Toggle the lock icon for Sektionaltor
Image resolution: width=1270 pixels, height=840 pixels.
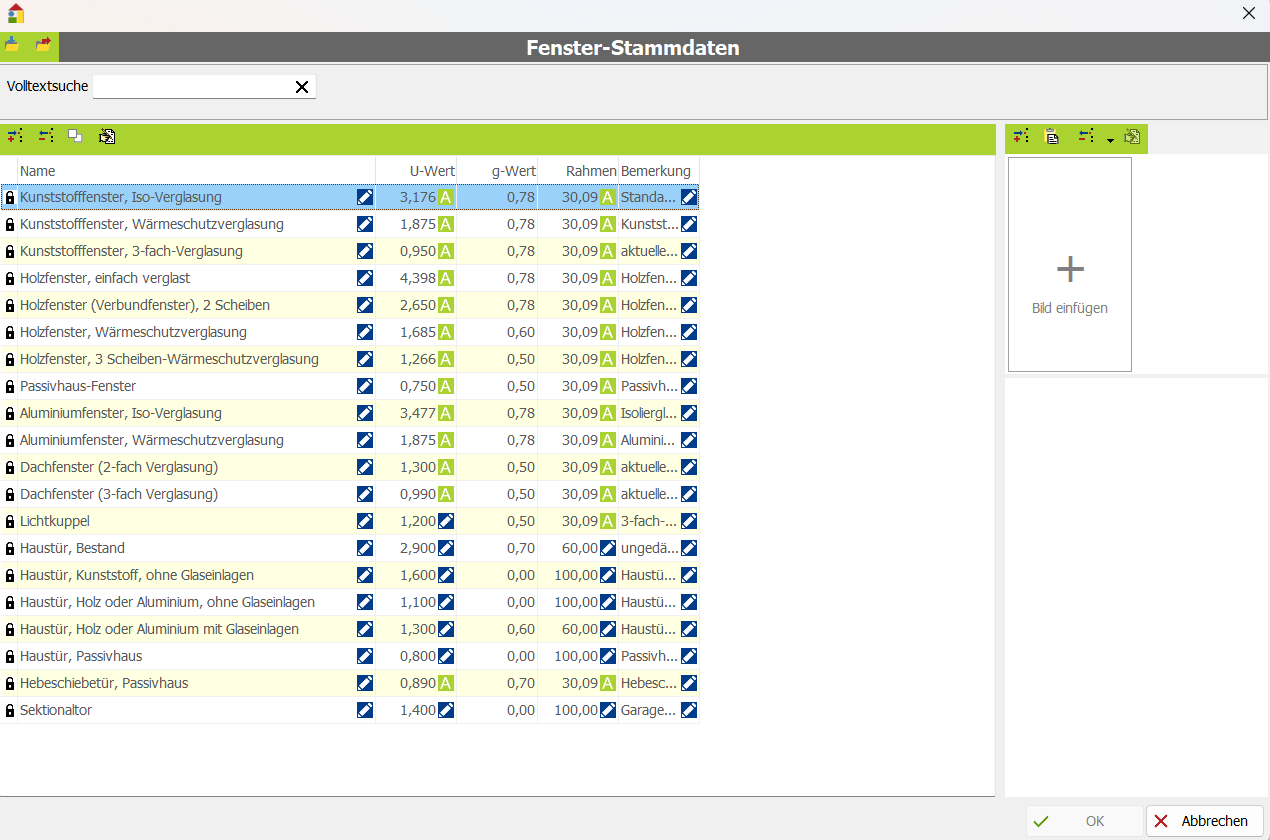[x=10, y=711]
